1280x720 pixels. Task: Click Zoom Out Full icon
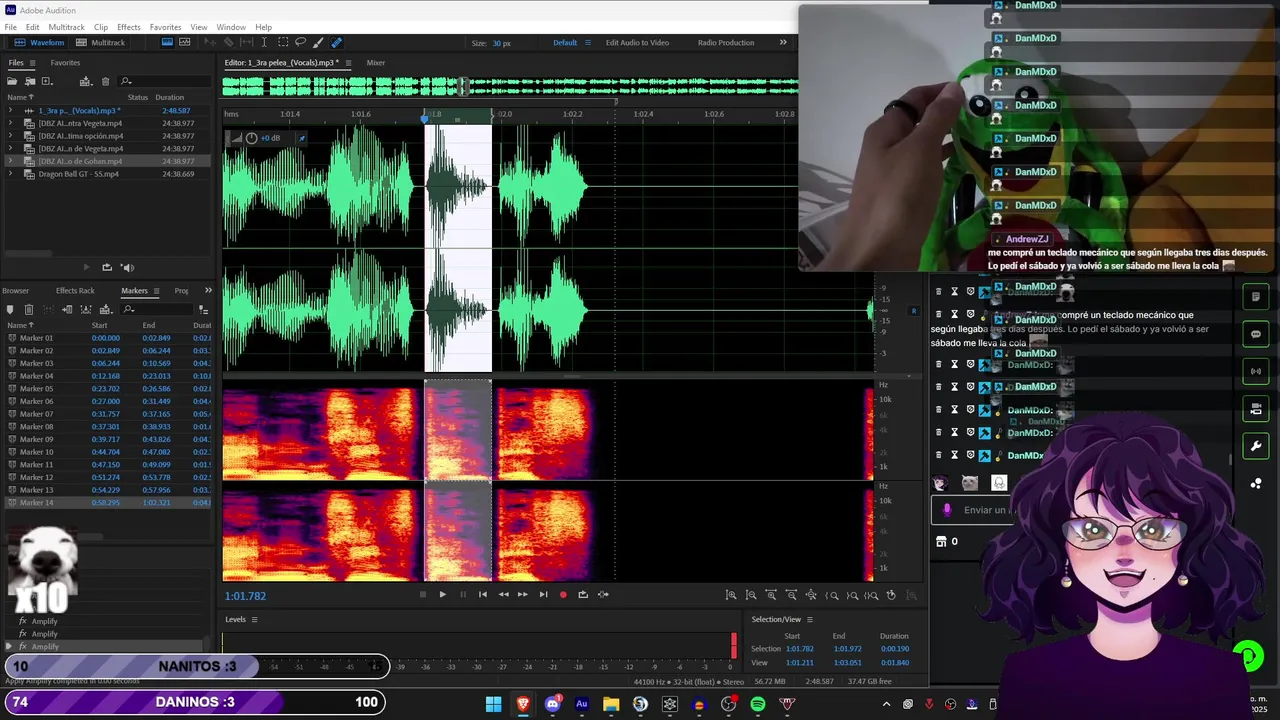point(812,595)
